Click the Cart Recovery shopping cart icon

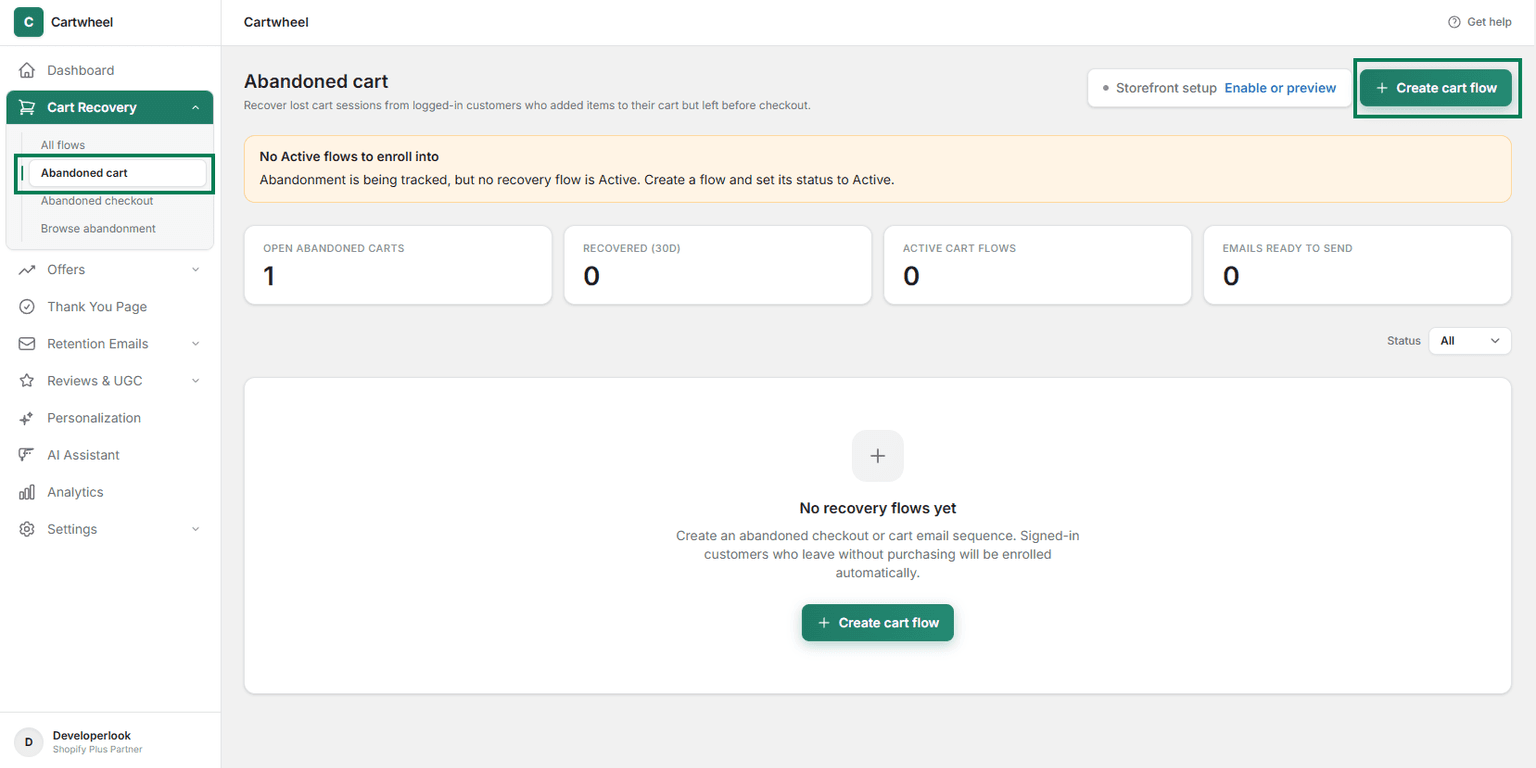(x=27, y=107)
